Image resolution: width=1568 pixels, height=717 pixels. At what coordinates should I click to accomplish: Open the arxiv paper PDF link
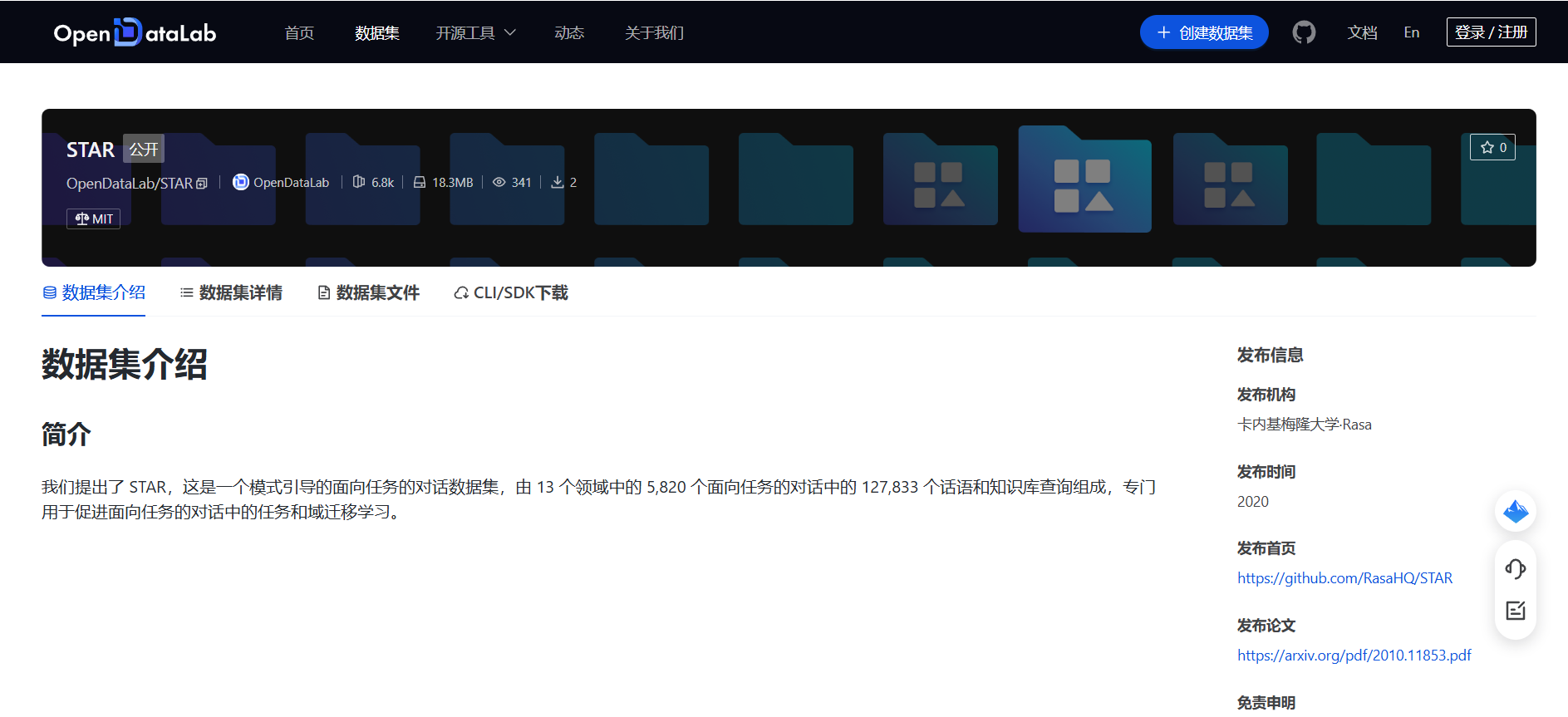[x=1354, y=655]
